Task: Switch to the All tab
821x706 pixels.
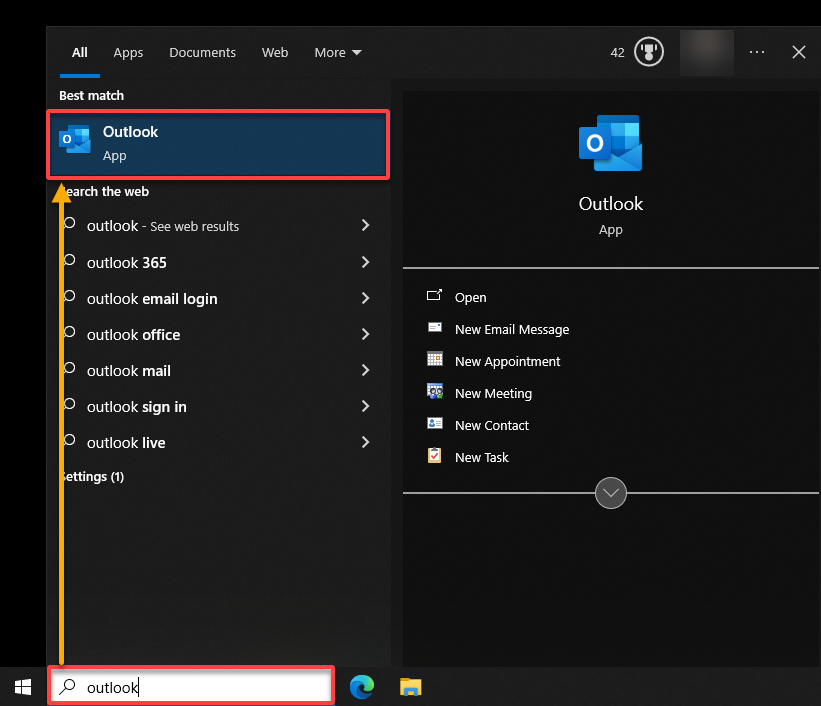Action: click(x=80, y=52)
